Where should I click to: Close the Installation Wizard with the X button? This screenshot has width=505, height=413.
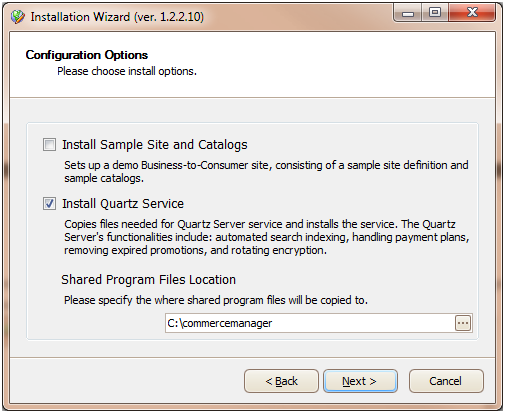(472, 13)
